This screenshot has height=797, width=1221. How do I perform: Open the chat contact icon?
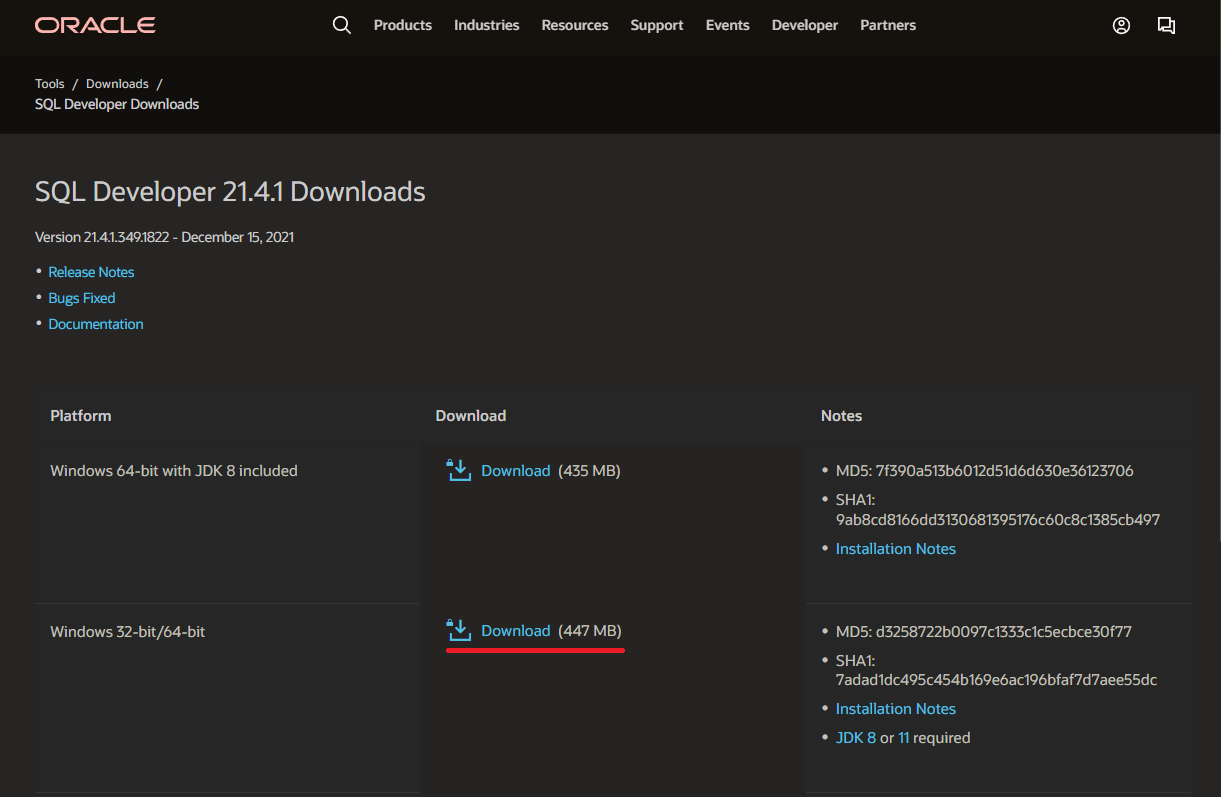click(1166, 26)
